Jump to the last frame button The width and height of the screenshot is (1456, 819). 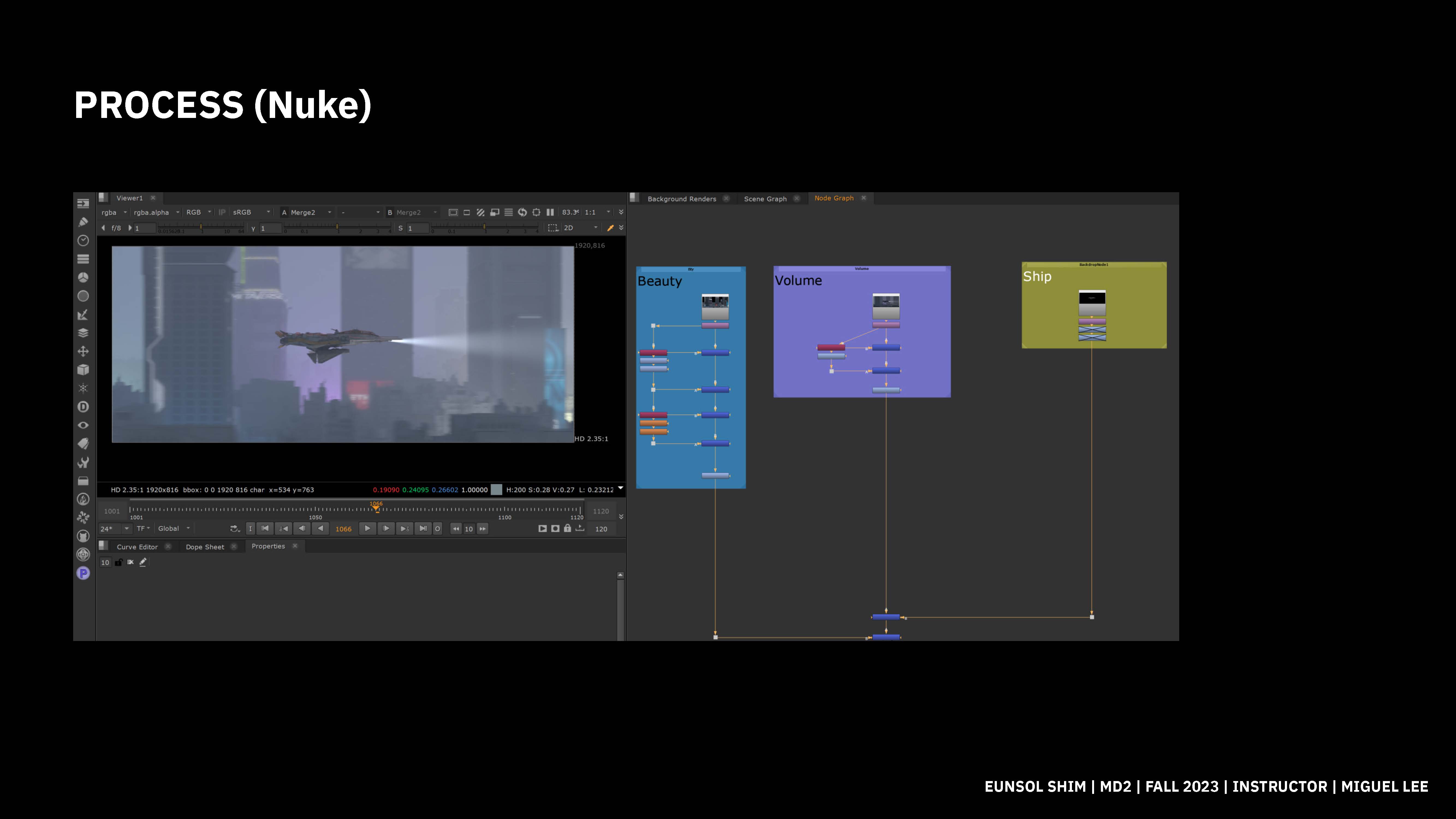(x=423, y=529)
